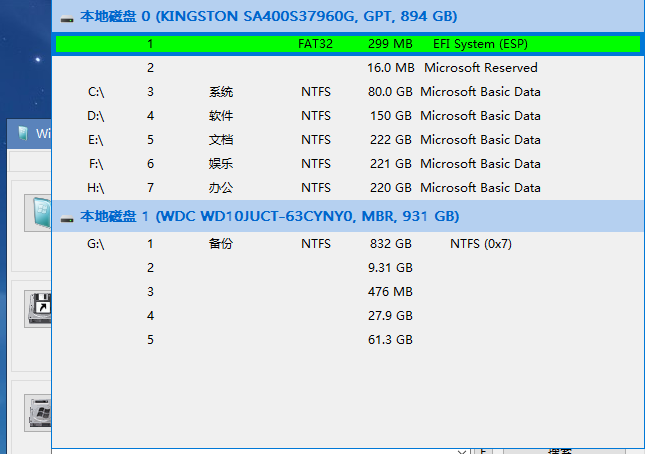
Task: Select the 476 MB partition on disk 1
Action: point(348,292)
